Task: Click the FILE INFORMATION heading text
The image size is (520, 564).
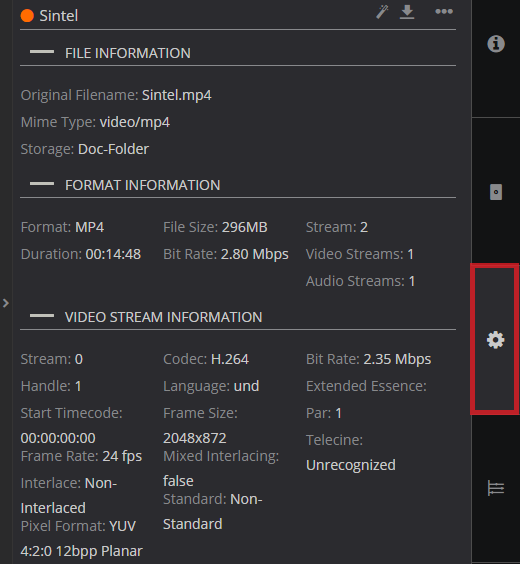Action: (x=128, y=53)
